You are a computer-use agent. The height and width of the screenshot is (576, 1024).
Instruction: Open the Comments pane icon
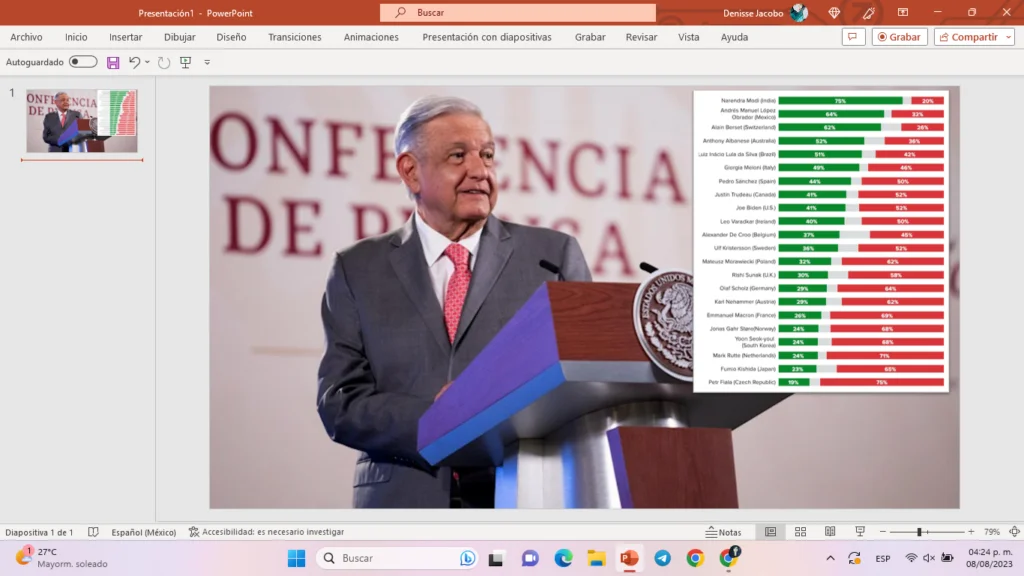click(853, 37)
